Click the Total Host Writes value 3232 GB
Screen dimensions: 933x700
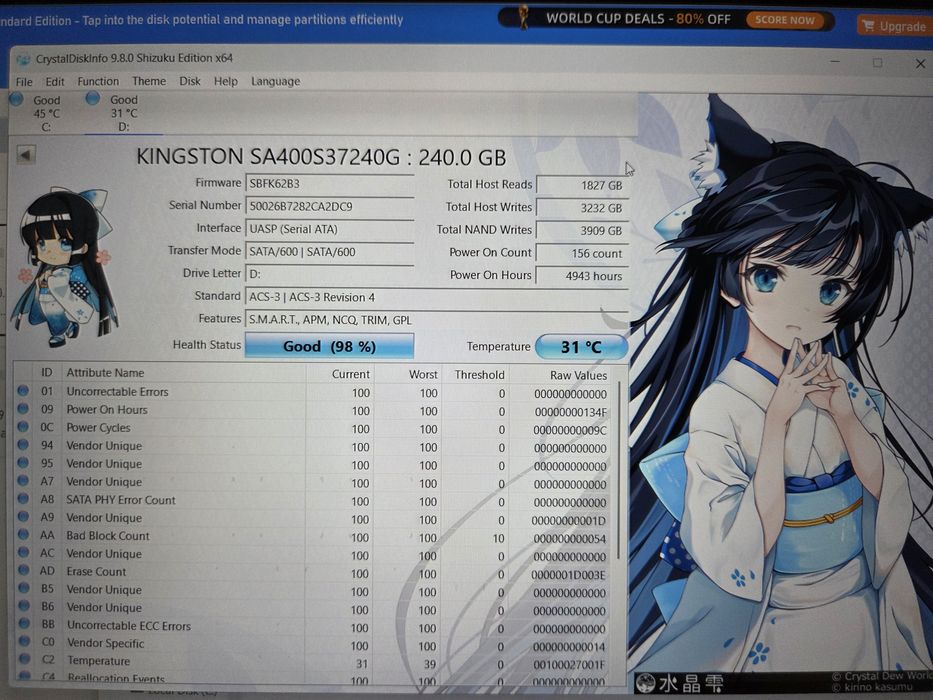click(x=582, y=208)
